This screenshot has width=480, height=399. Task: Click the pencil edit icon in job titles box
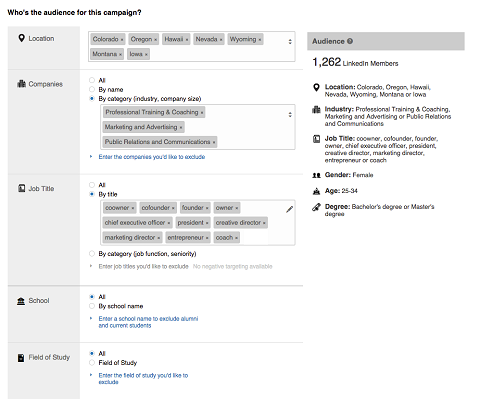click(289, 209)
